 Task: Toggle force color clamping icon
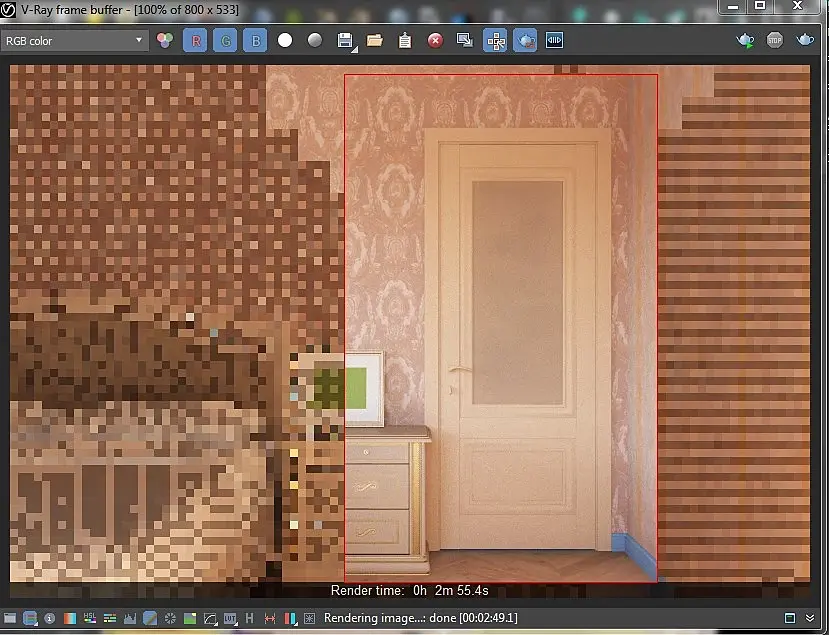(30, 618)
